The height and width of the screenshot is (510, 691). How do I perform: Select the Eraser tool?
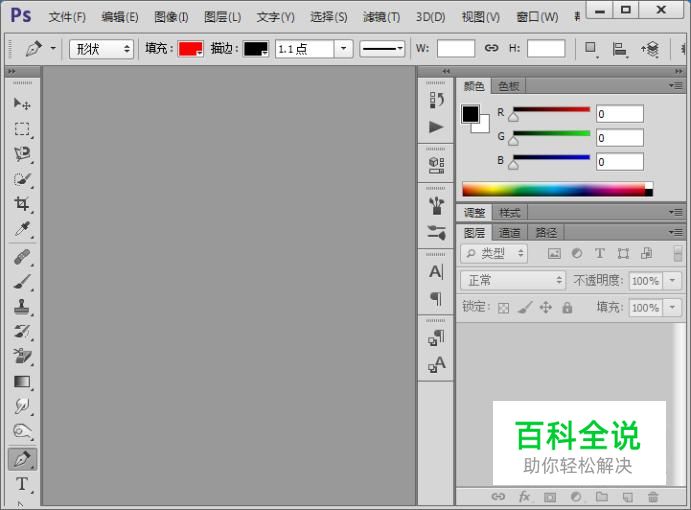pyautogui.click(x=22, y=356)
